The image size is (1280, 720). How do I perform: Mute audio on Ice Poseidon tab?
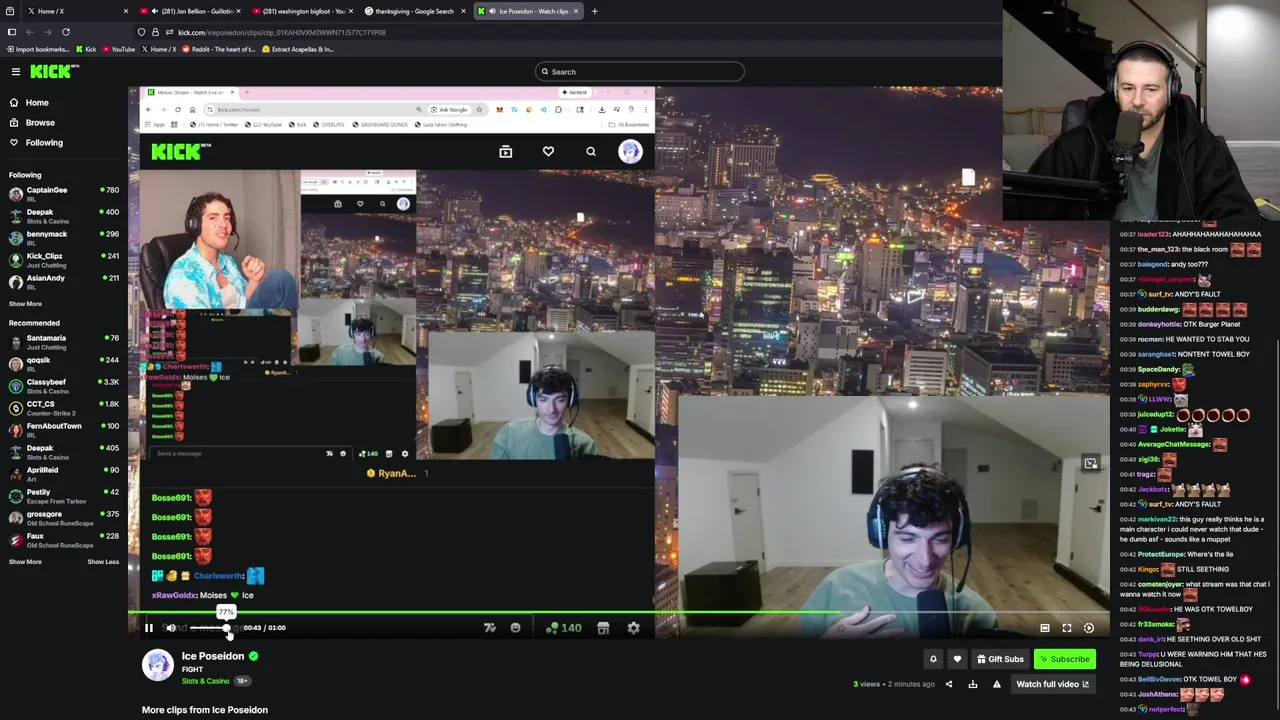point(491,11)
